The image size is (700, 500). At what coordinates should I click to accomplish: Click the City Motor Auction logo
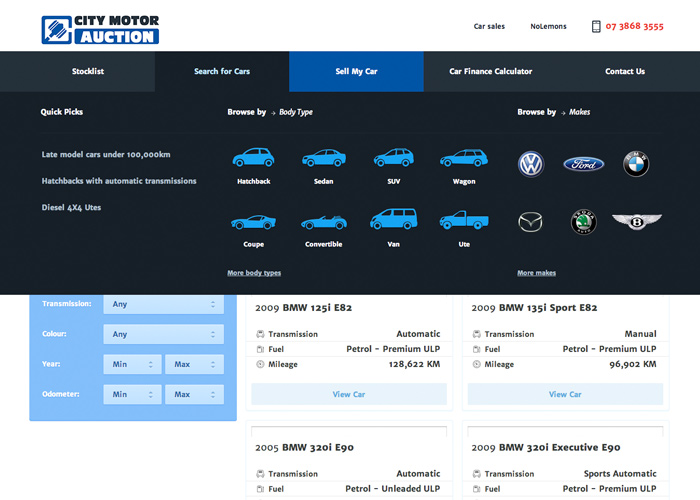pos(100,30)
